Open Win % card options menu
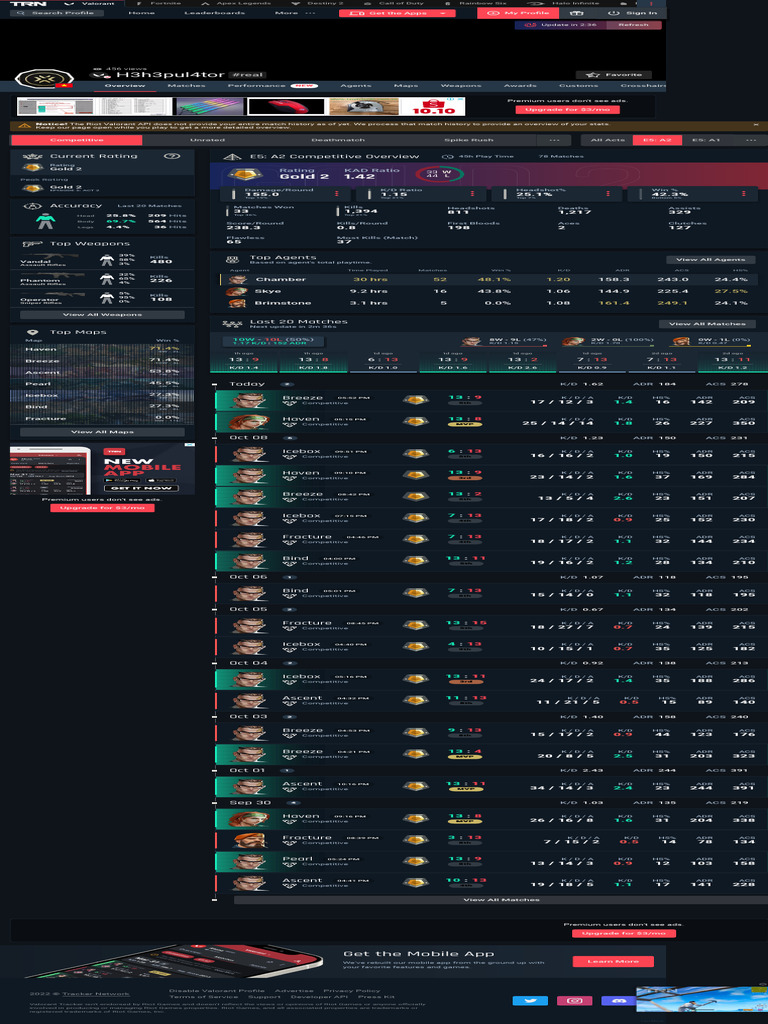768x1024 pixels. coord(743,194)
